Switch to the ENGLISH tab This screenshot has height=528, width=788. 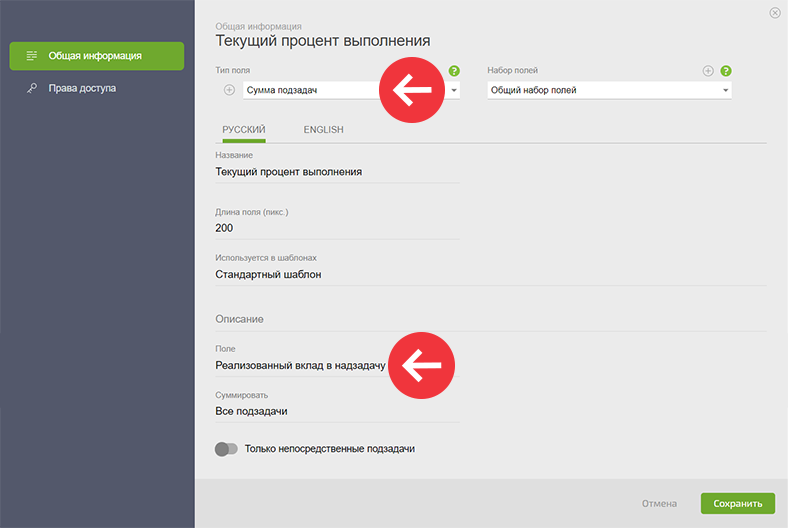[323, 130]
